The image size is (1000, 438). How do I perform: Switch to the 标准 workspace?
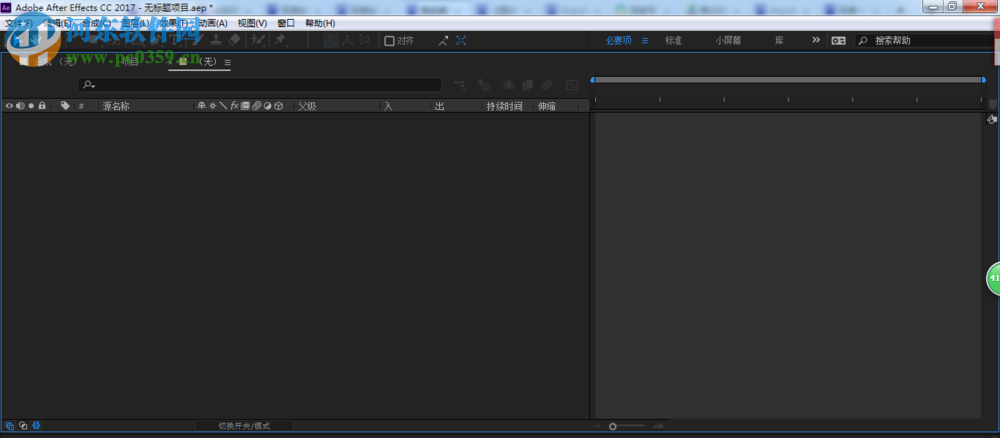[x=673, y=40]
